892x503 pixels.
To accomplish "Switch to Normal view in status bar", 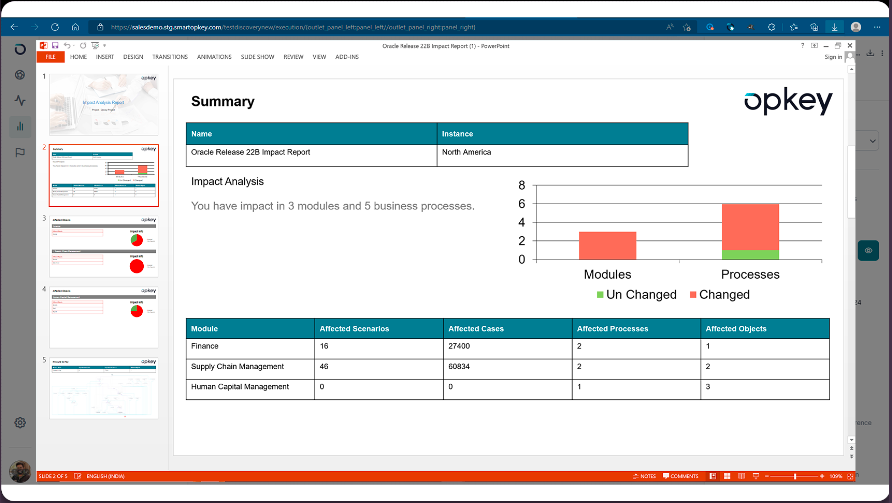I will (713, 476).
